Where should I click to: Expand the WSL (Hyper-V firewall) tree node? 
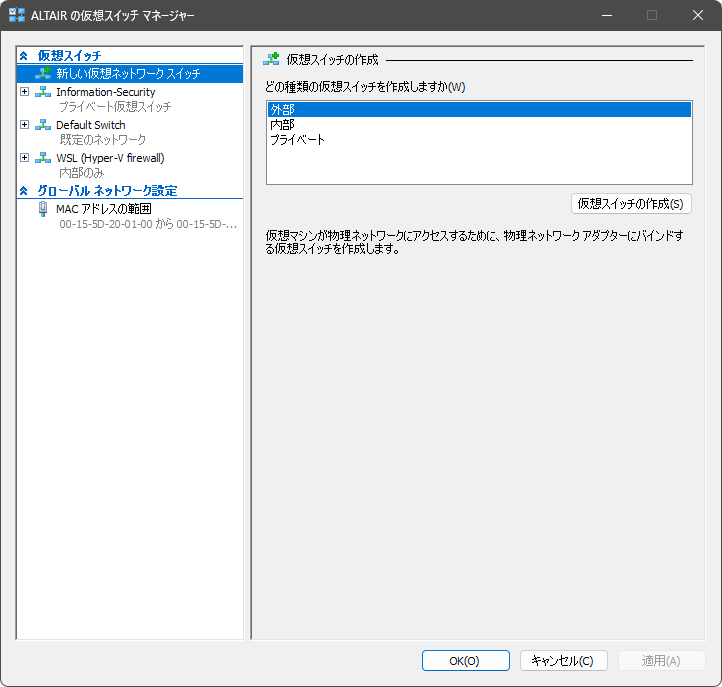click(x=24, y=157)
